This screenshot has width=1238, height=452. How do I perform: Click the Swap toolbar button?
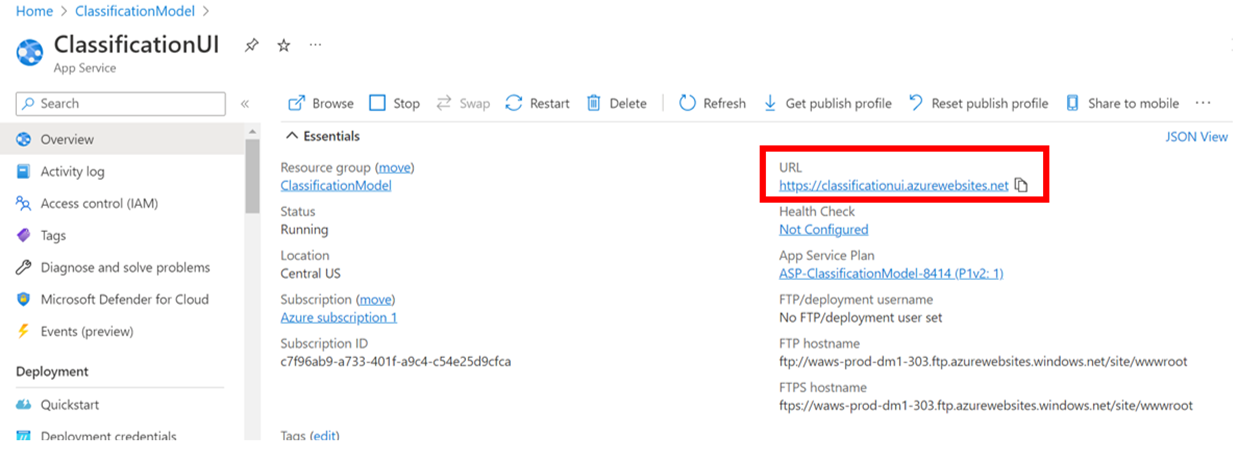(x=463, y=103)
